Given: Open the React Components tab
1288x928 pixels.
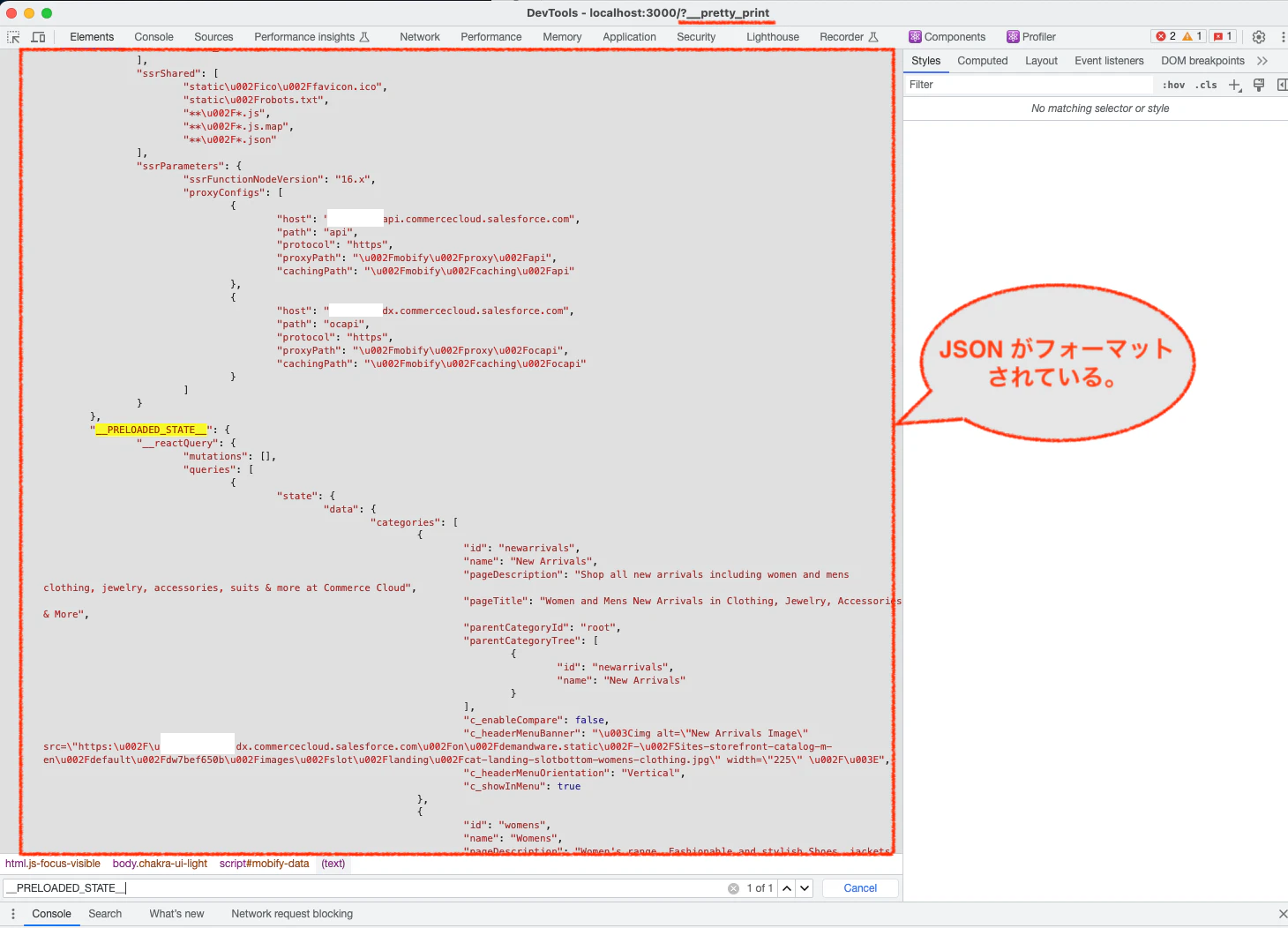Looking at the screenshot, I should [x=947, y=37].
